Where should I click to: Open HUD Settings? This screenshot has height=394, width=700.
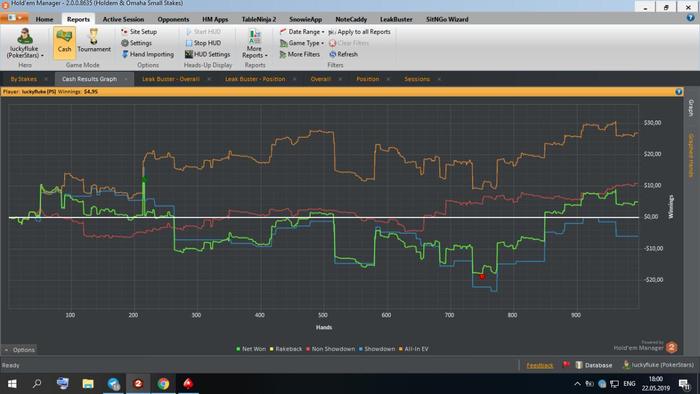click(x=208, y=54)
